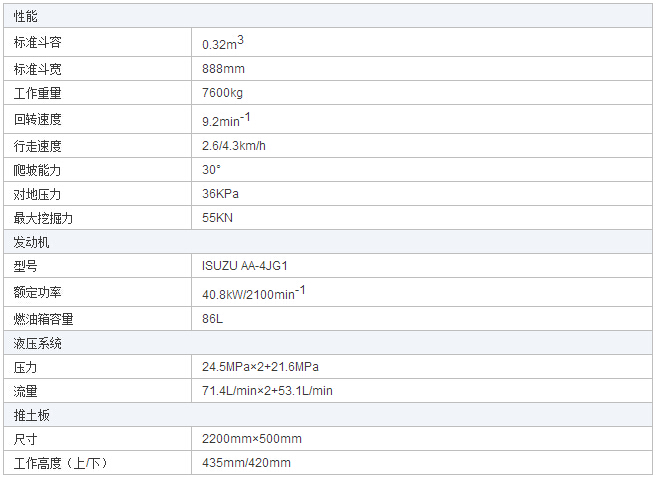The image size is (657, 478).
Task: Select the 2.6/4.3km/h travel speed value
Action: tap(234, 145)
